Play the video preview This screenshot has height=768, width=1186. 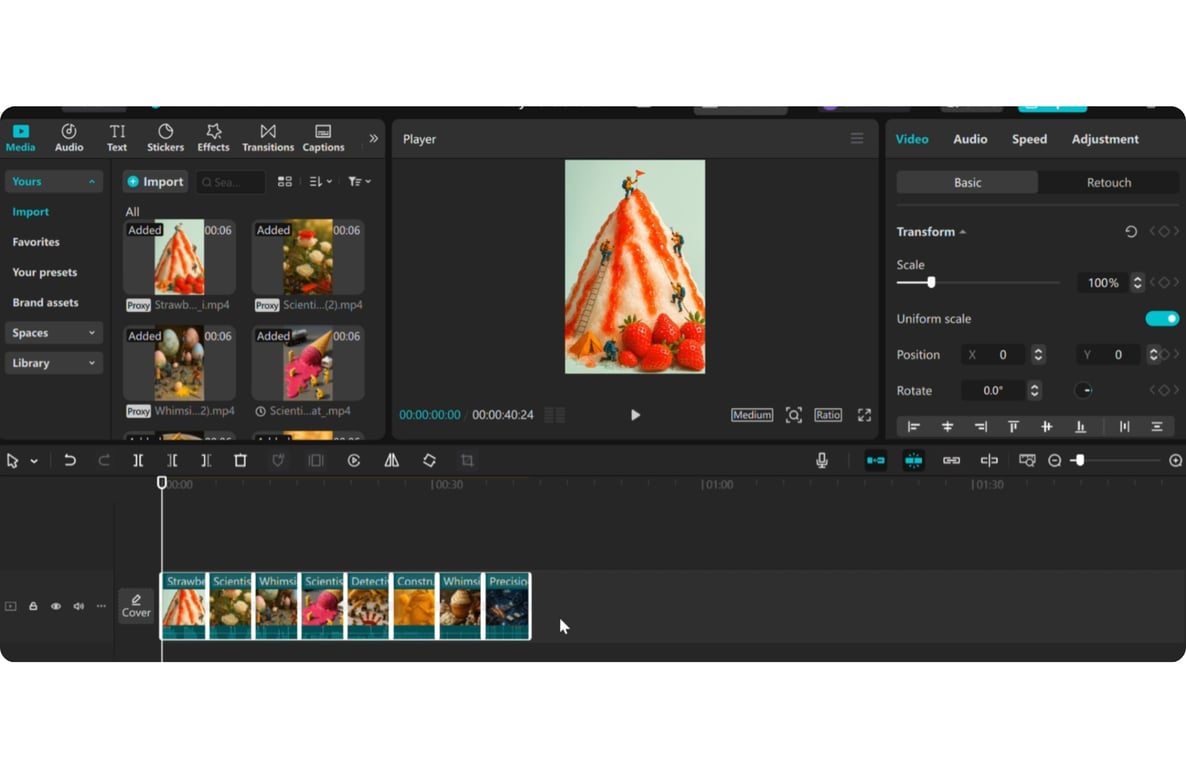(635, 415)
